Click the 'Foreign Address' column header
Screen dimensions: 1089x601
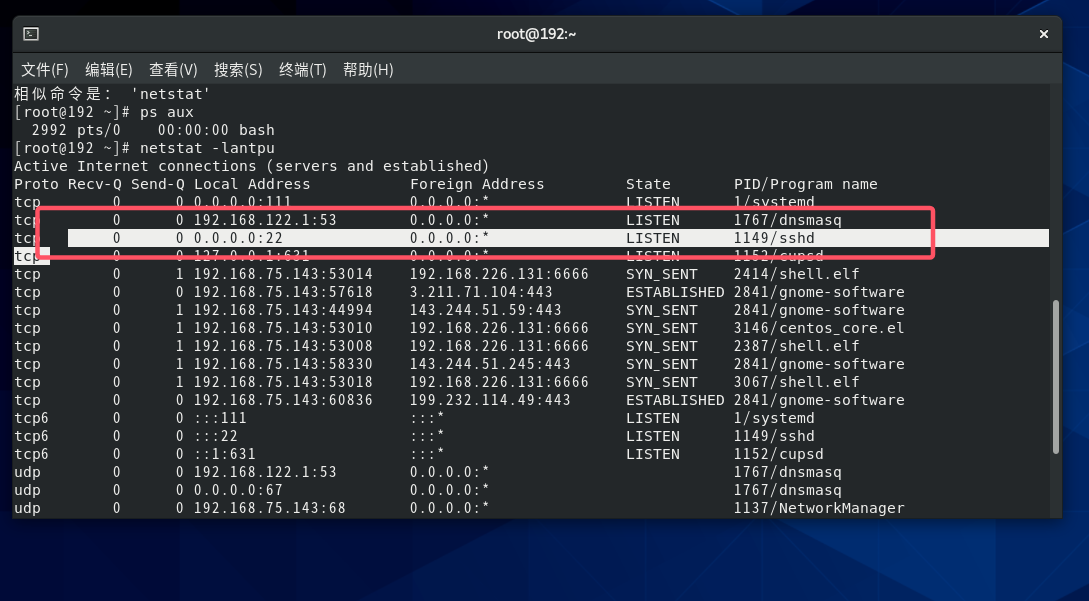point(477,184)
